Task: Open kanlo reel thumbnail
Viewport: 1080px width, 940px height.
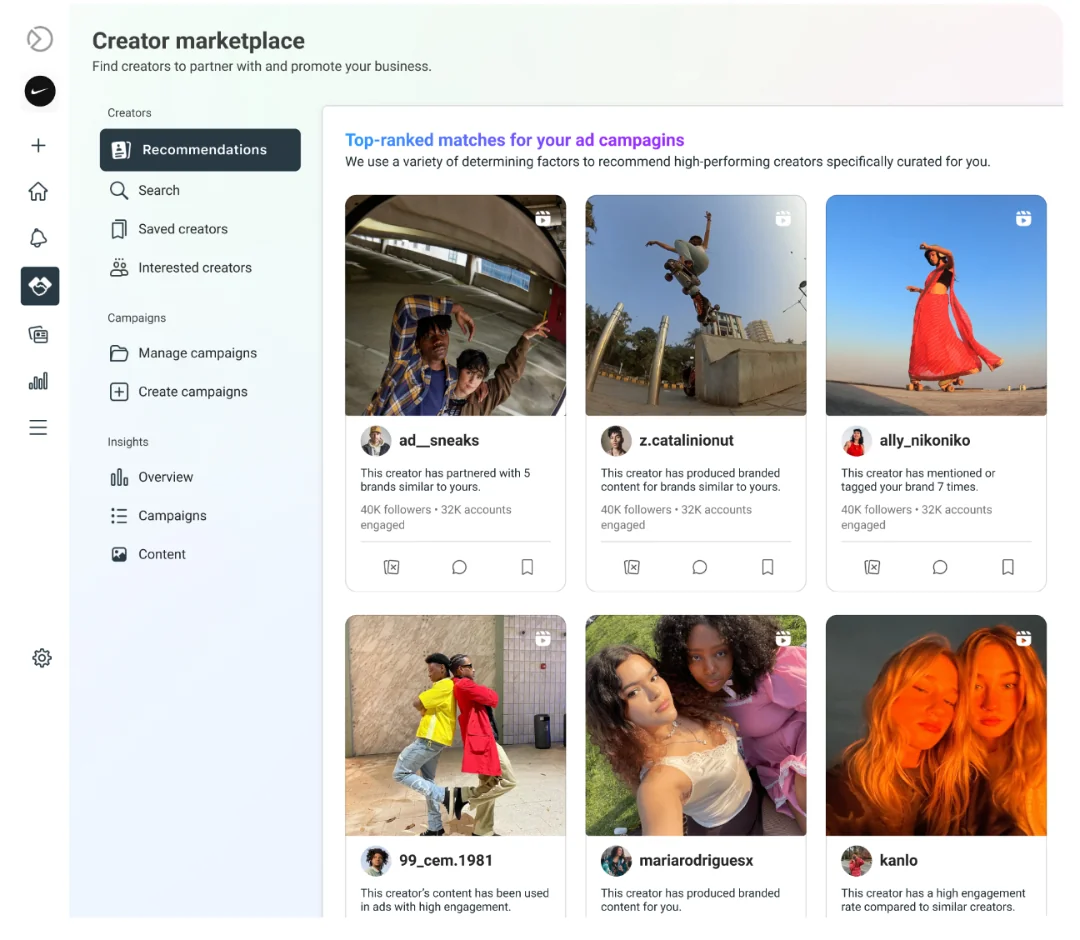Action: tap(936, 725)
